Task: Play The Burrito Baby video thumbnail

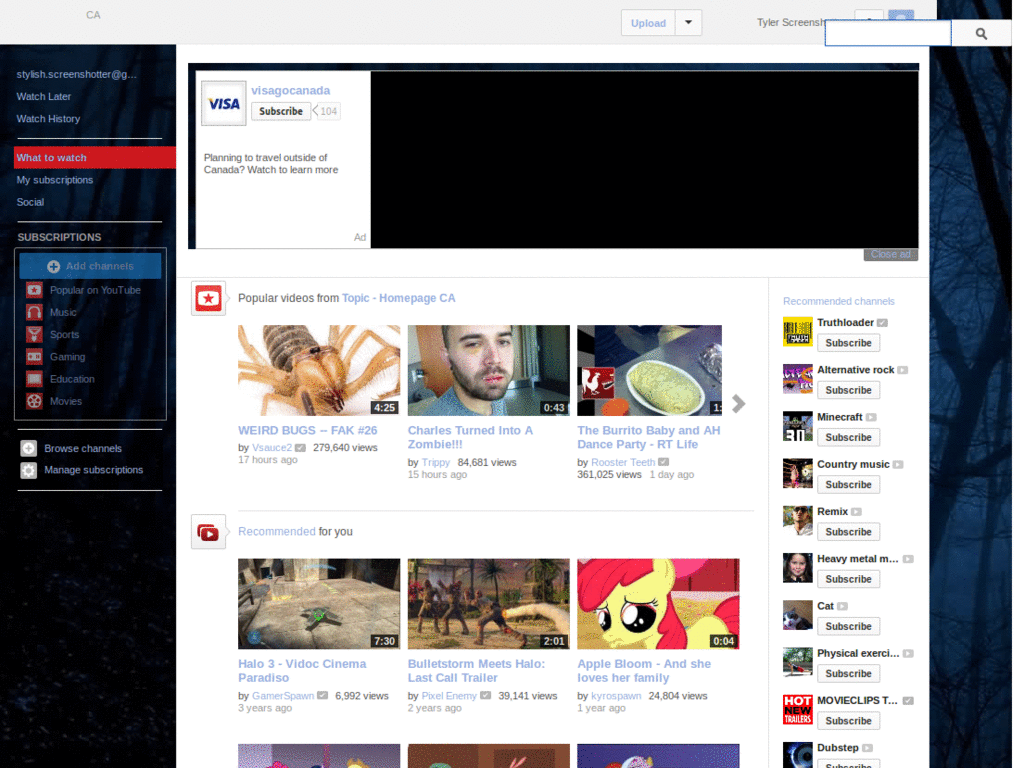Action: pyautogui.click(x=649, y=370)
